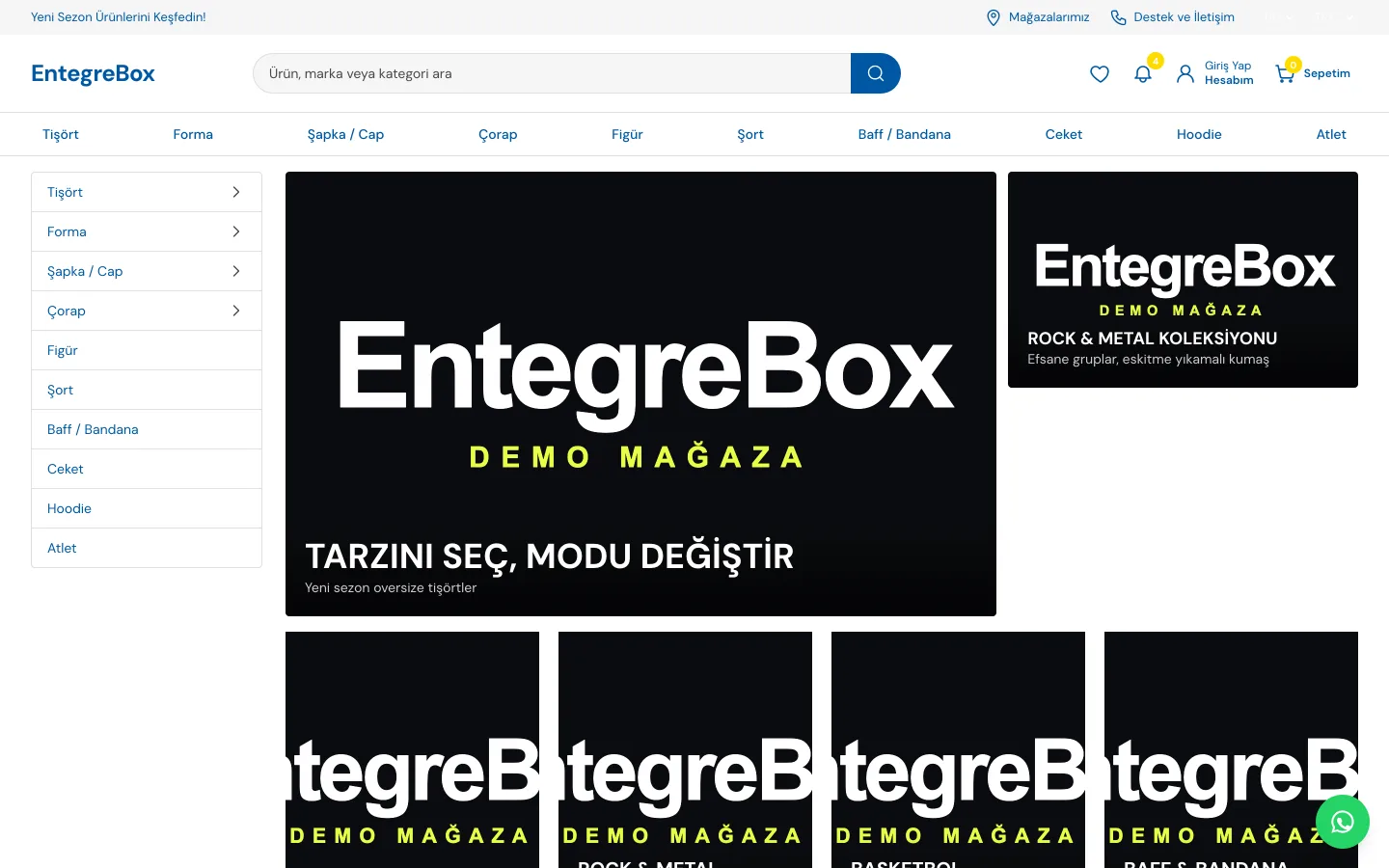Open Hoodie in the sidebar category list
Screen dimensions: 1389x868
click(x=147, y=508)
